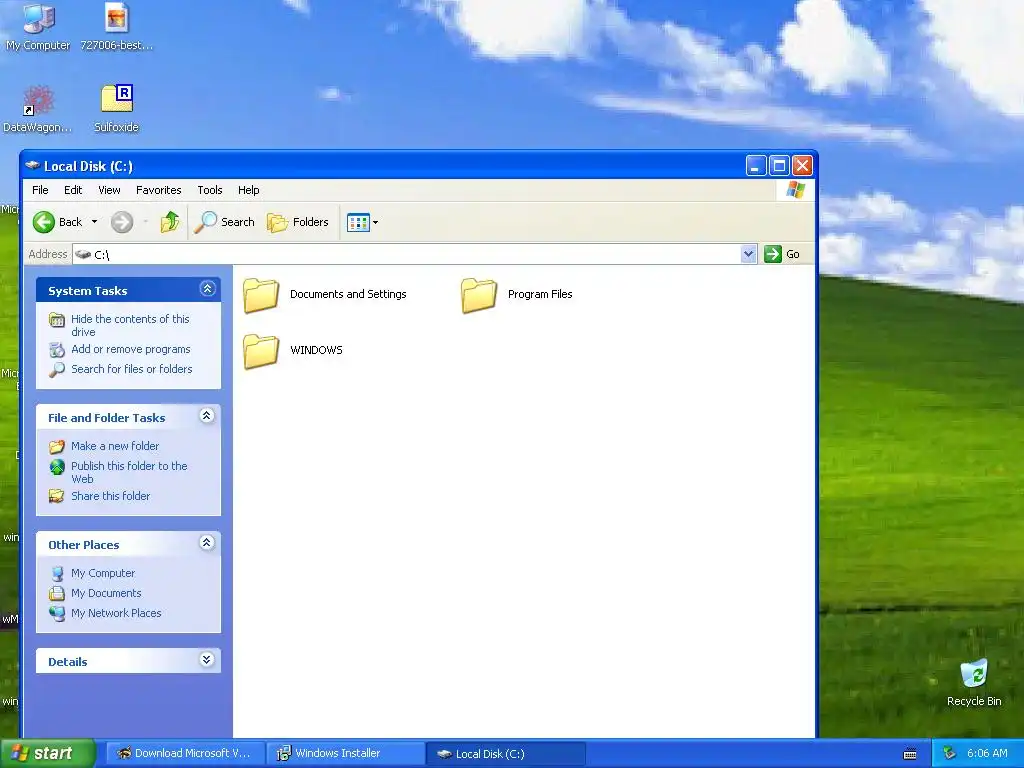Open My Documents from Other Places

pos(106,593)
